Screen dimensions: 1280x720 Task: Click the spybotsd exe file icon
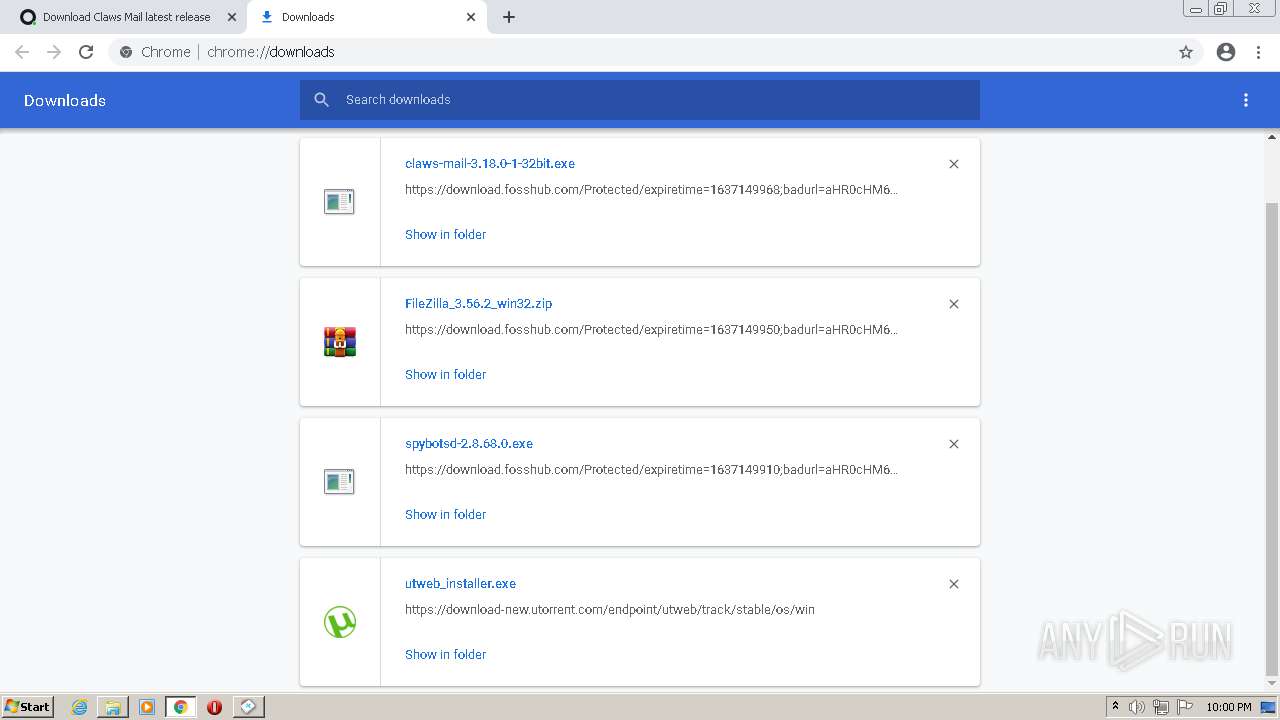pyautogui.click(x=340, y=482)
